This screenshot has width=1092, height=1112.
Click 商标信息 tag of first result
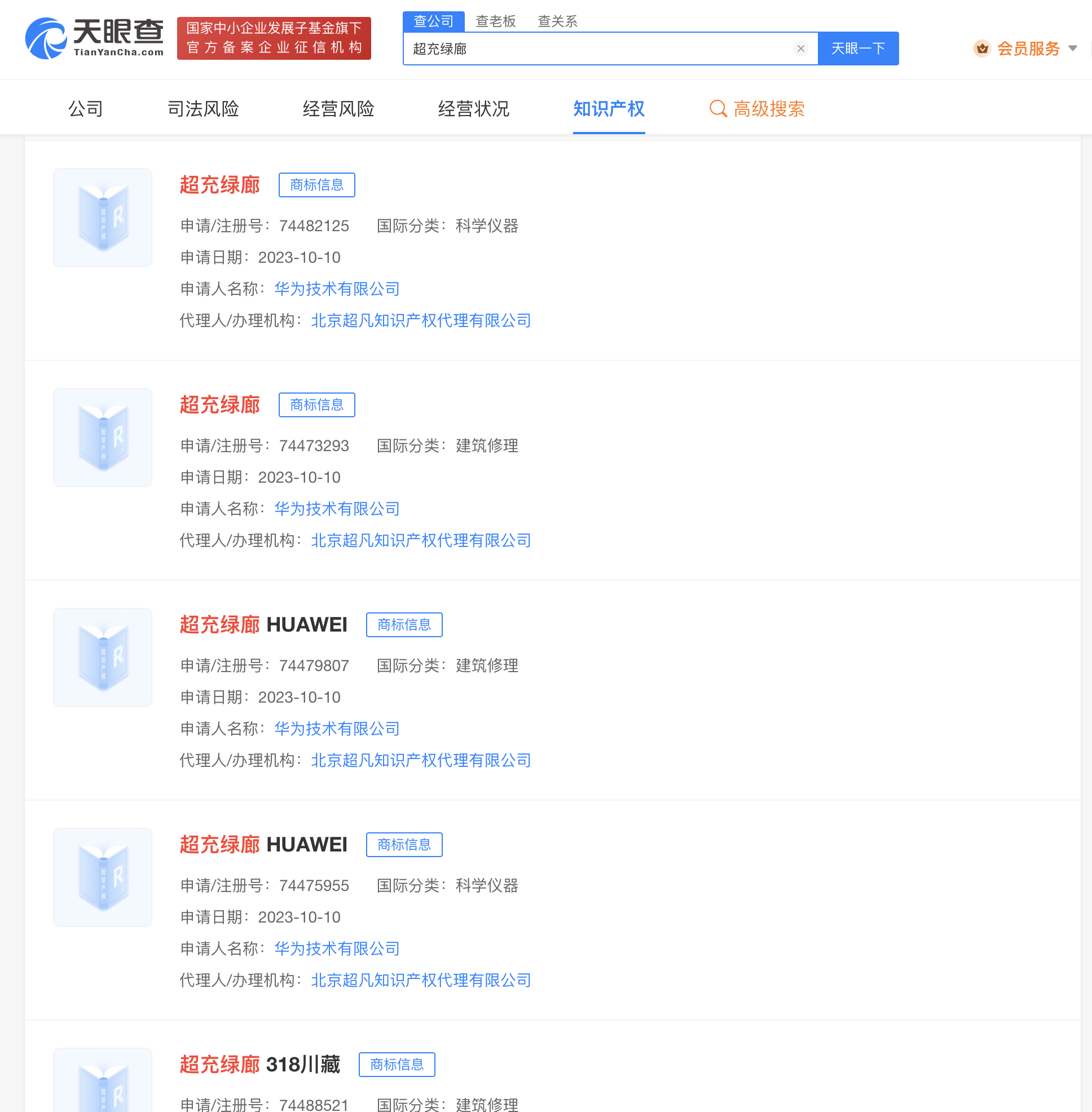[x=316, y=184]
